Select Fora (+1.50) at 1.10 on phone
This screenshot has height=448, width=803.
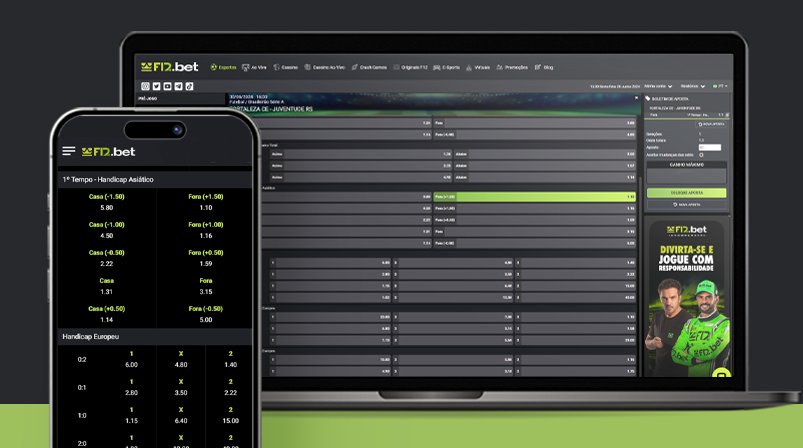[205, 202]
